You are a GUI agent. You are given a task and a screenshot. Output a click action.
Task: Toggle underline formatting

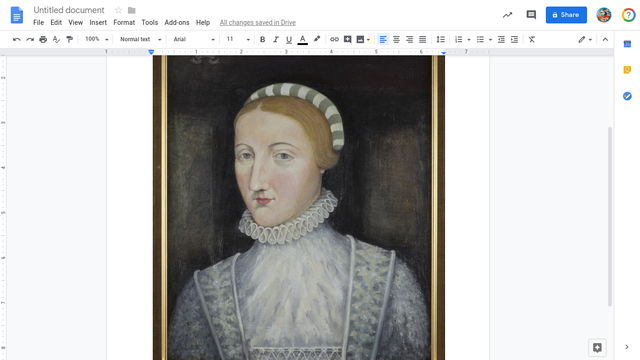click(x=289, y=40)
